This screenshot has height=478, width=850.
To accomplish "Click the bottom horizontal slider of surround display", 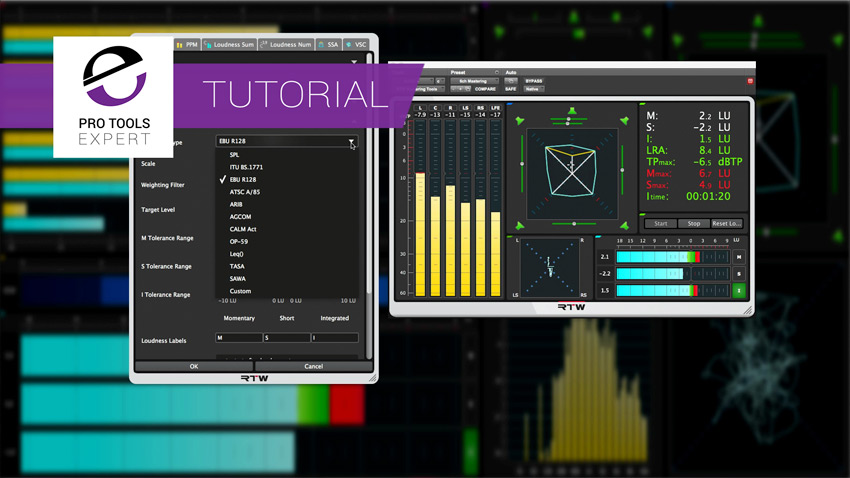I will (x=574, y=223).
